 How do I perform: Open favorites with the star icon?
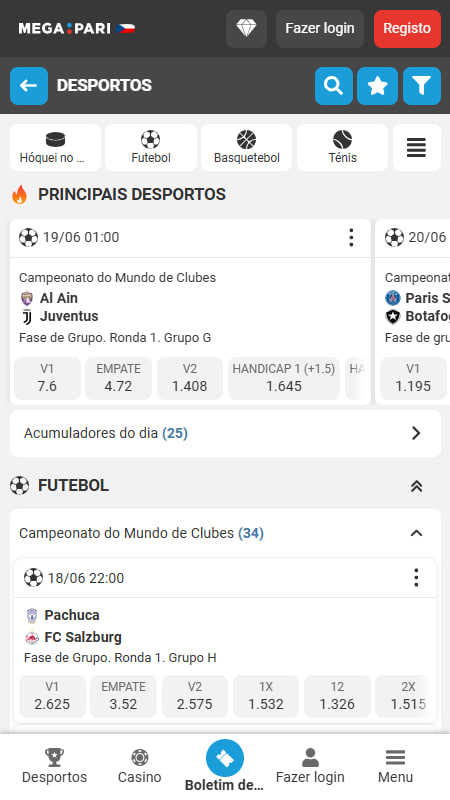click(x=378, y=86)
